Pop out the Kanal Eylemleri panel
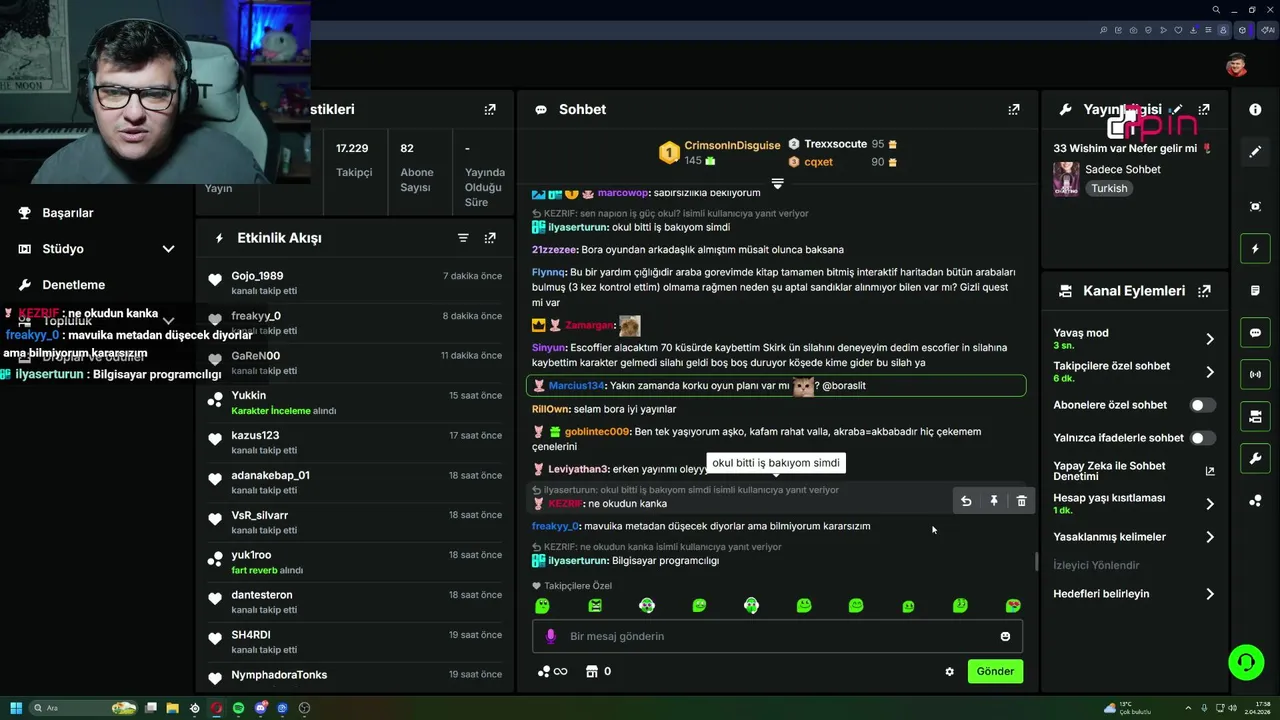Image resolution: width=1280 pixels, height=720 pixels. tap(1204, 291)
